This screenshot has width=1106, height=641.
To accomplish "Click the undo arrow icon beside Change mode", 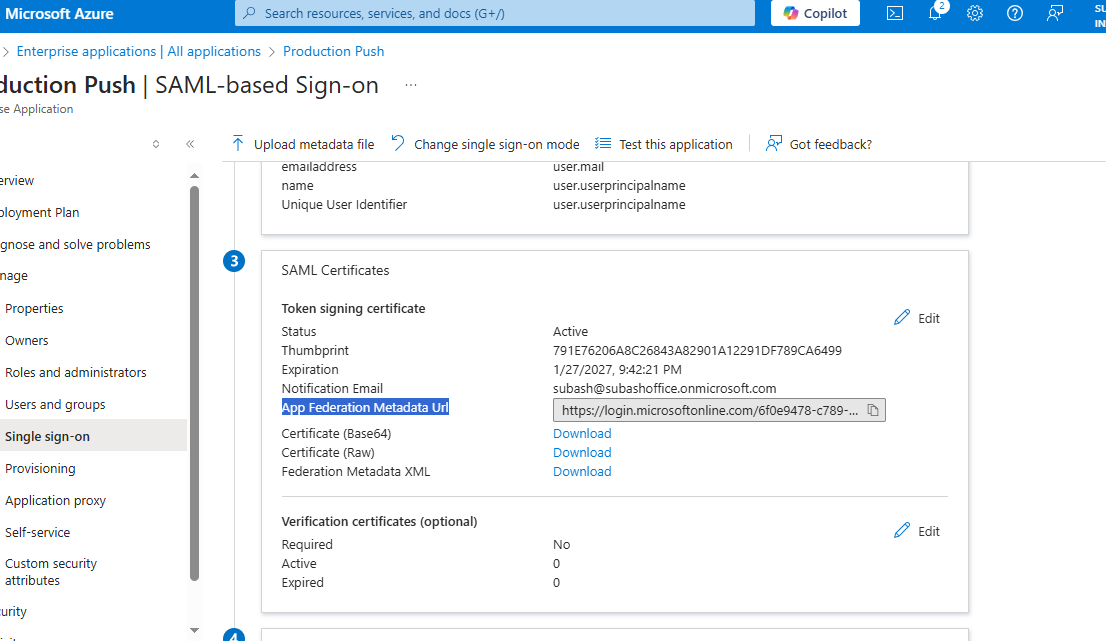I will pos(398,143).
